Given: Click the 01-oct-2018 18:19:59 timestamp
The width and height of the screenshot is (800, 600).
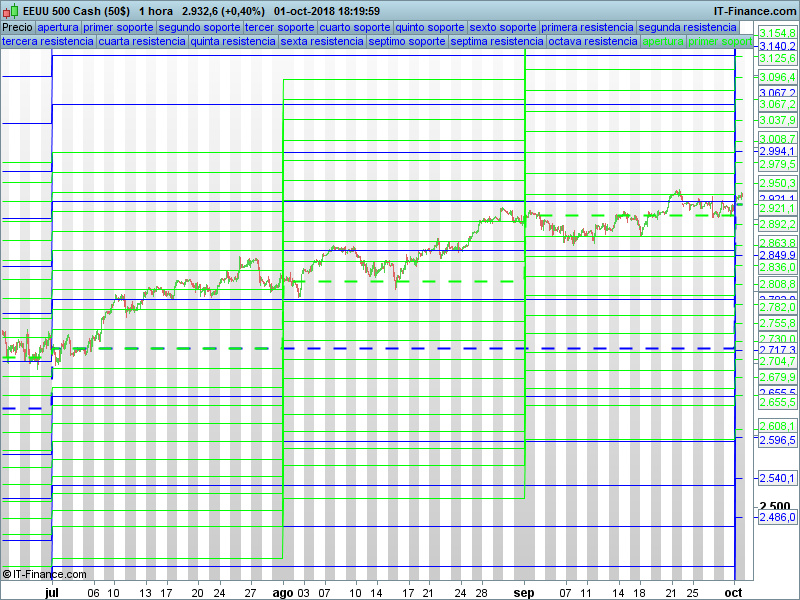Looking at the screenshot, I should (x=327, y=11).
